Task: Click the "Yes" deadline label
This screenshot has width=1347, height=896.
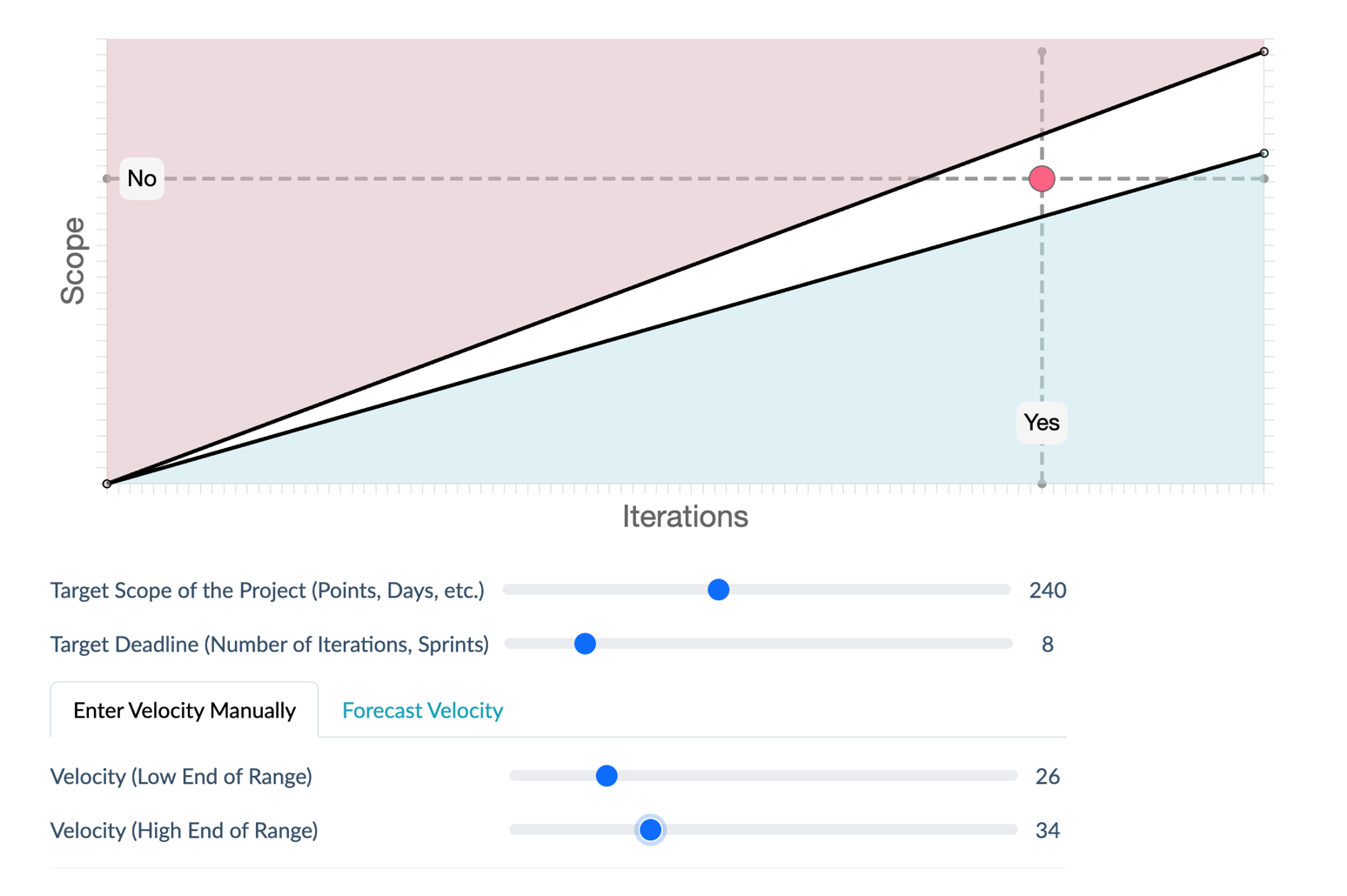Action: [1042, 423]
